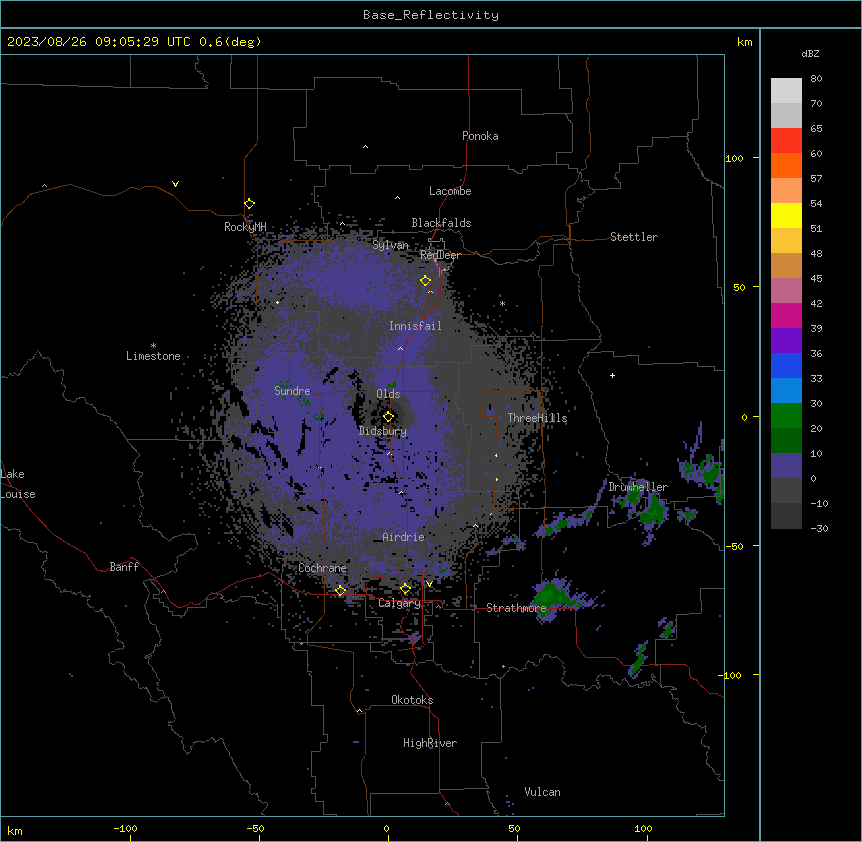Select the white plus marker east of ThreeHills
This screenshot has width=862, height=842.
click(x=612, y=375)
